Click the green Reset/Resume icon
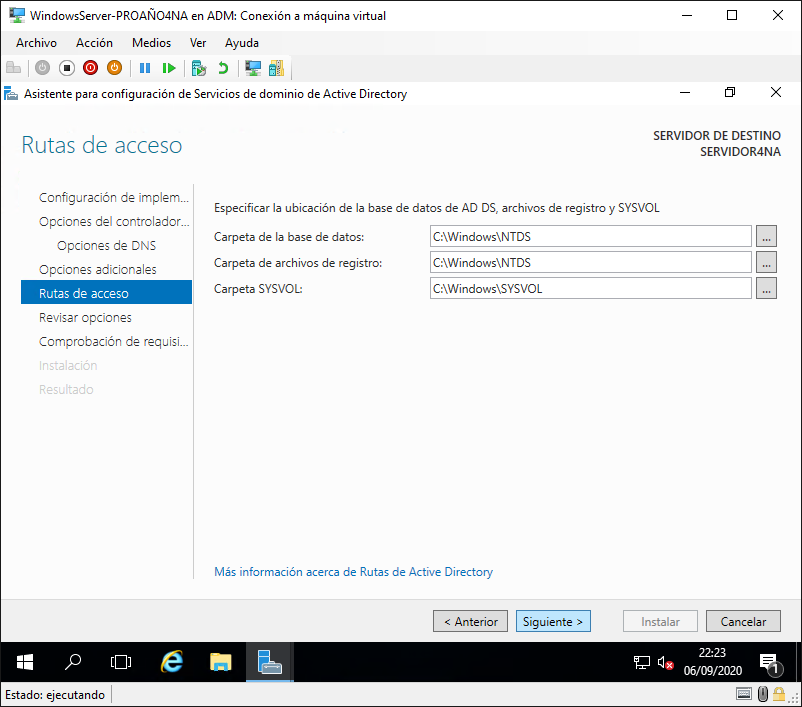This screenshot has height=707, width=802. click(169, 68)
